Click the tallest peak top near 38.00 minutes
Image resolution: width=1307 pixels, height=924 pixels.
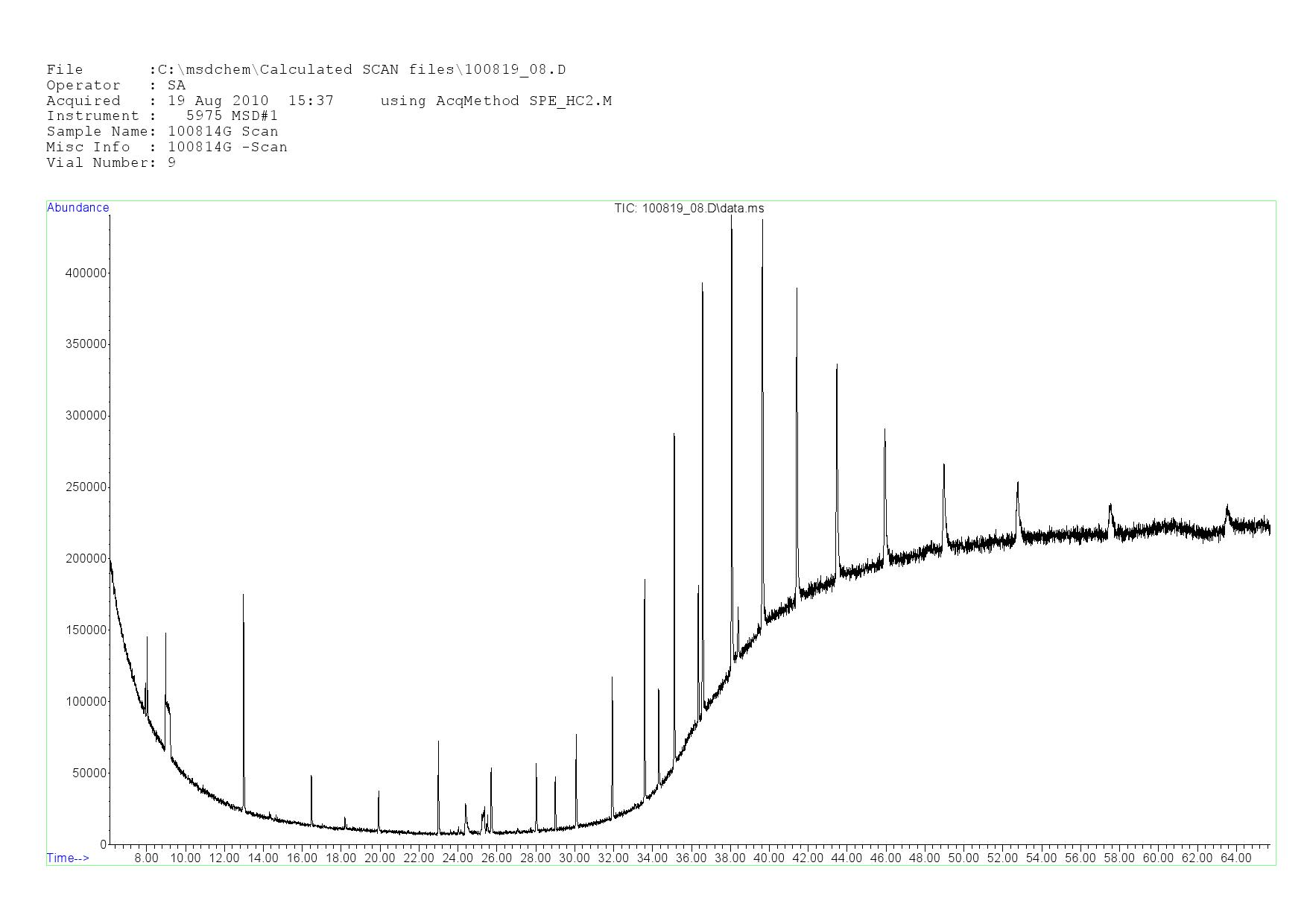[731, 217]
